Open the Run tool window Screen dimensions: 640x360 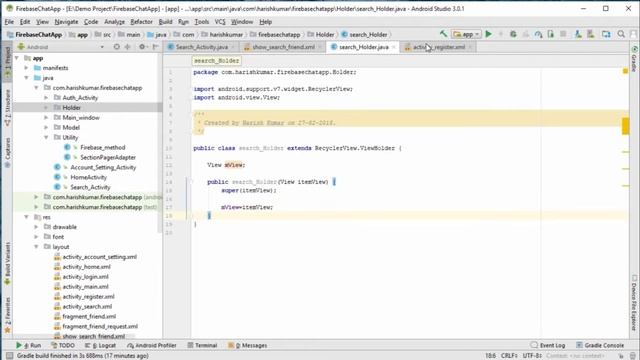pyautogui.click(x=29, y=345)
